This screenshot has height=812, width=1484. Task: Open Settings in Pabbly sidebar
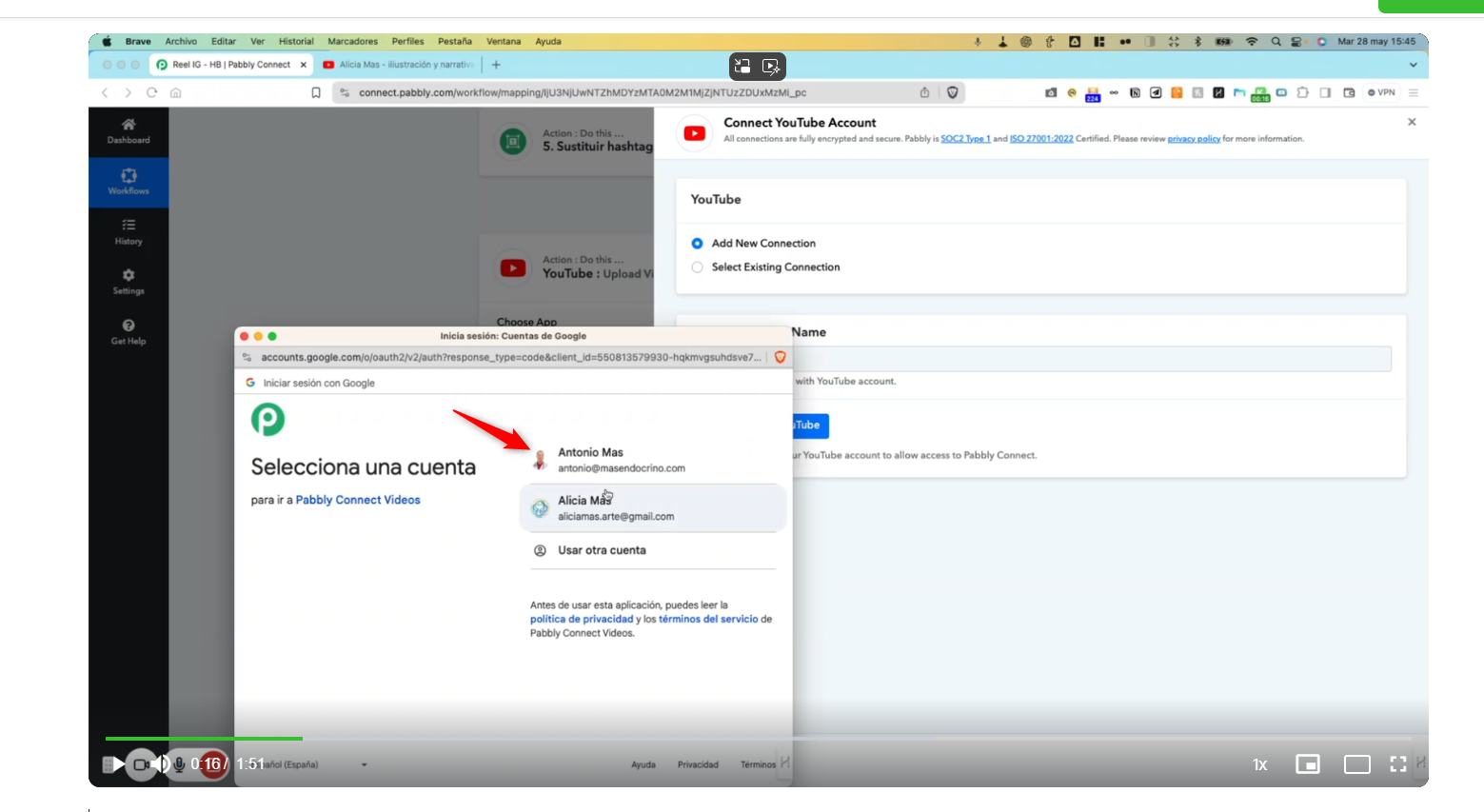[129, 283]
